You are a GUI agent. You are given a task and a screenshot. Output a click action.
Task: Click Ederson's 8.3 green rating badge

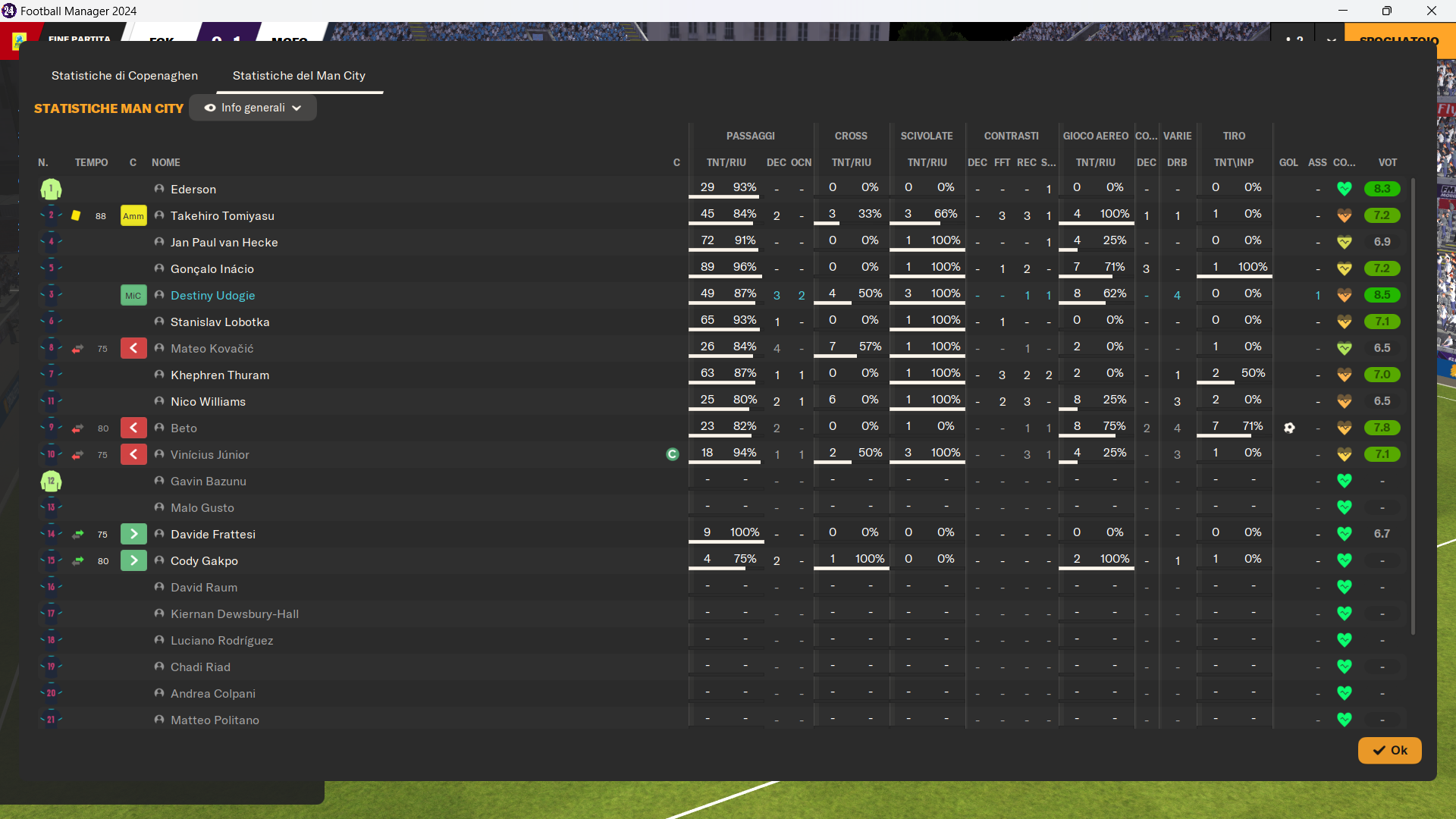click(x=1382, y=189)
